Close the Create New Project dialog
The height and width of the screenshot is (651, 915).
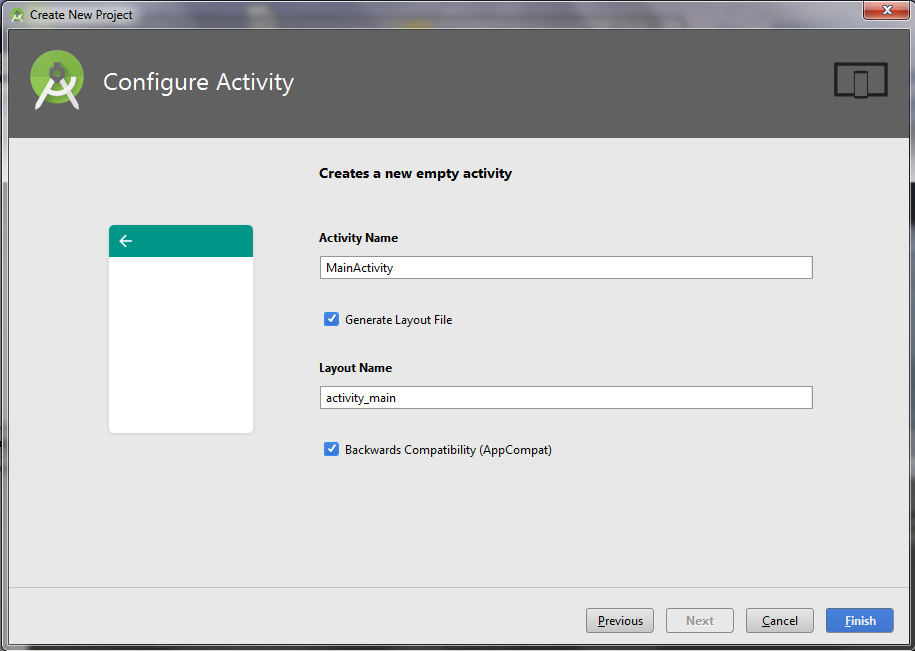point(886,10)
